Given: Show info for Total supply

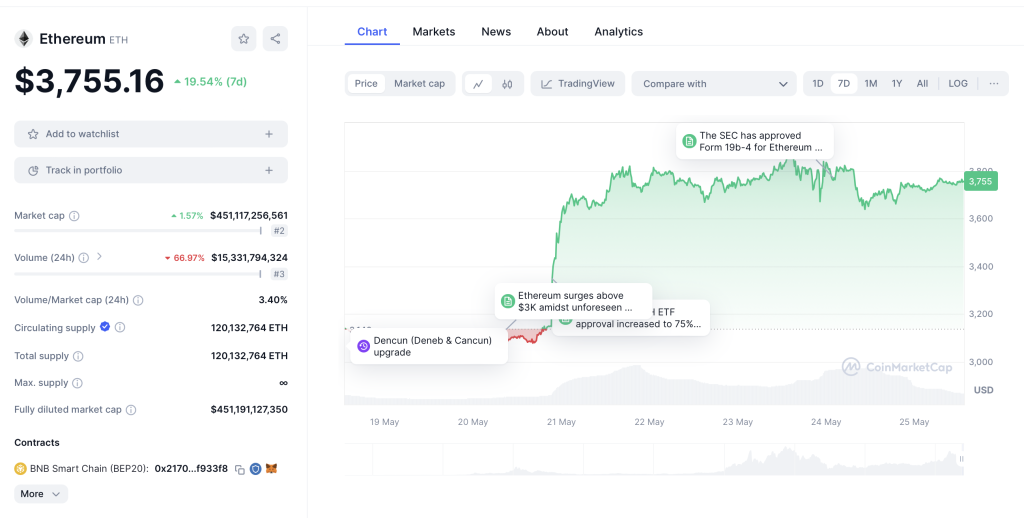Looking at the screenshot, I should click(x=78, y=356).
